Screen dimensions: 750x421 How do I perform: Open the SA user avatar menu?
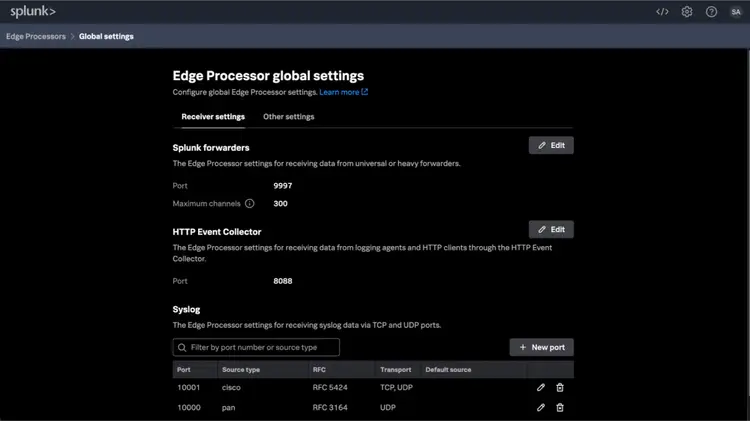pos(736,12)
